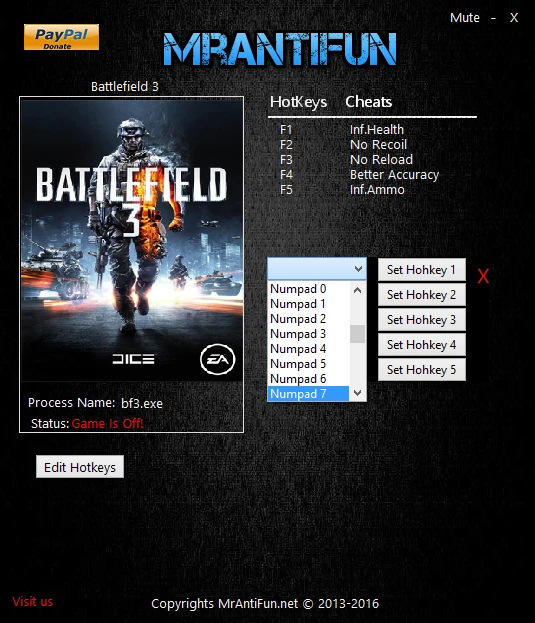
Task: Click the F5 hotkey text
Action: pos(286,190)
